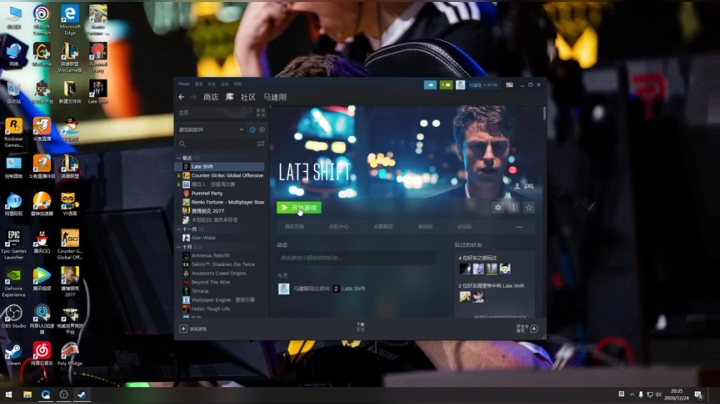Select Counter-Strike: Global Offensive in library

pyautogui.click(x=221, y=175)
